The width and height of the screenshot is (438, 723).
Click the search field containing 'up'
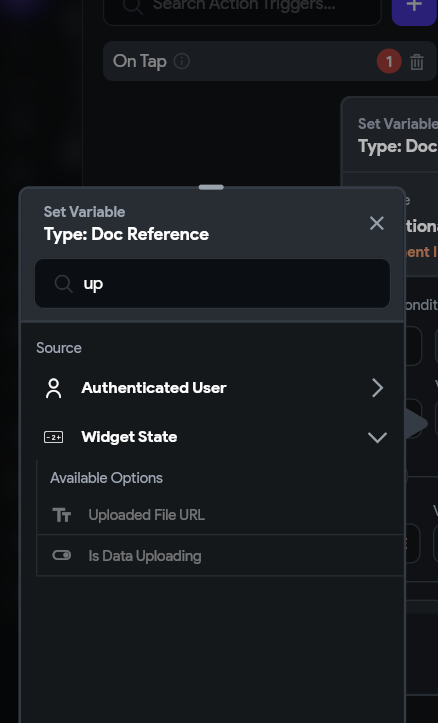tap(213, 284)
